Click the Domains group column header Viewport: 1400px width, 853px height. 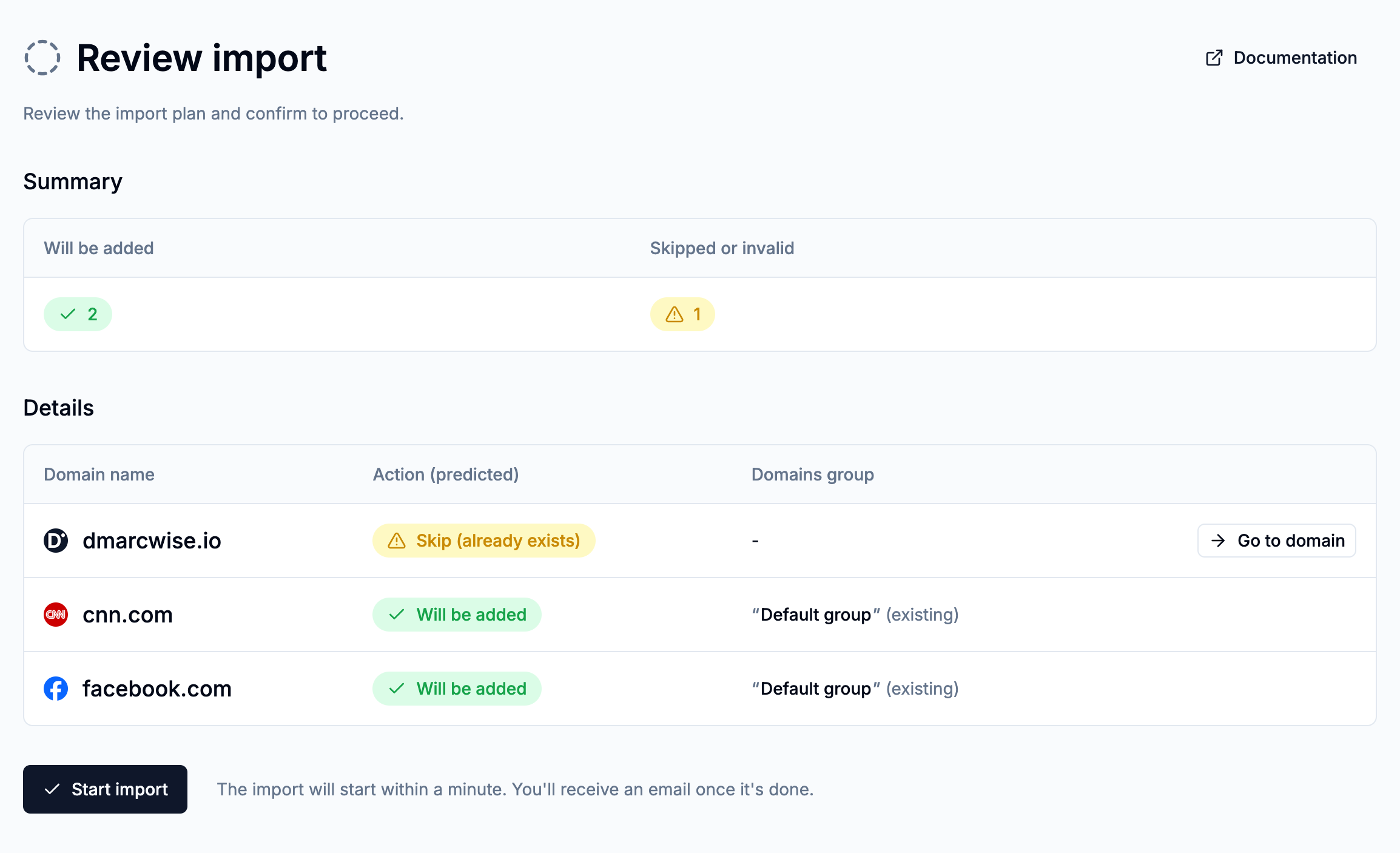(x=812, y=474)
